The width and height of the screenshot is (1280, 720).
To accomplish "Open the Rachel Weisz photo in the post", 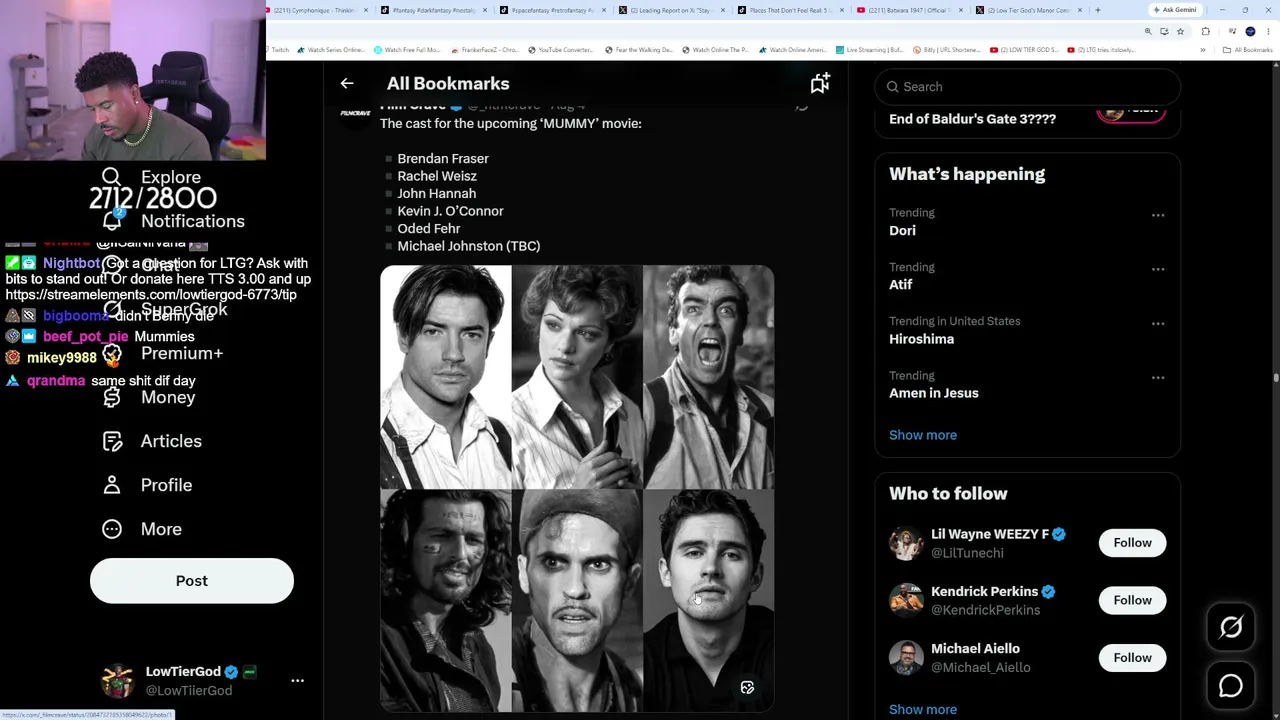I will [577, 377].
